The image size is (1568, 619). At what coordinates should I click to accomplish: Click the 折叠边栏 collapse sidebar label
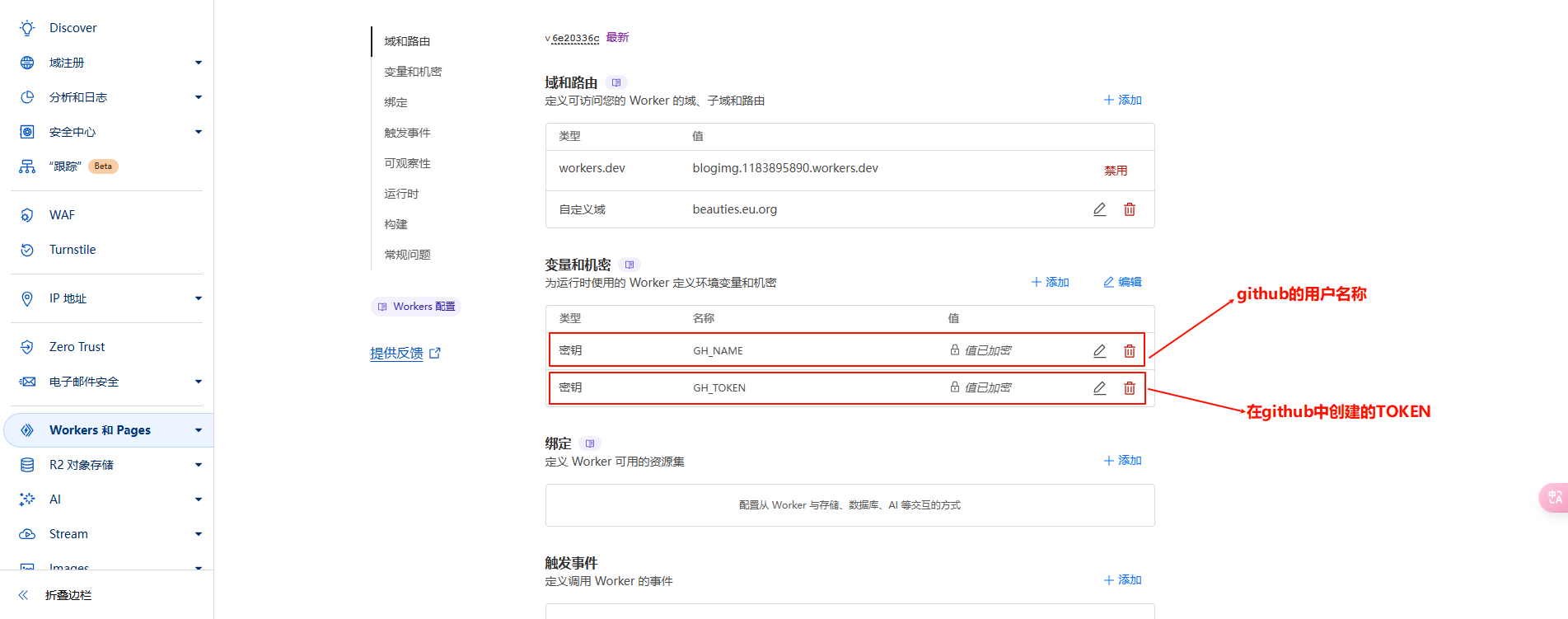point(68,595)
